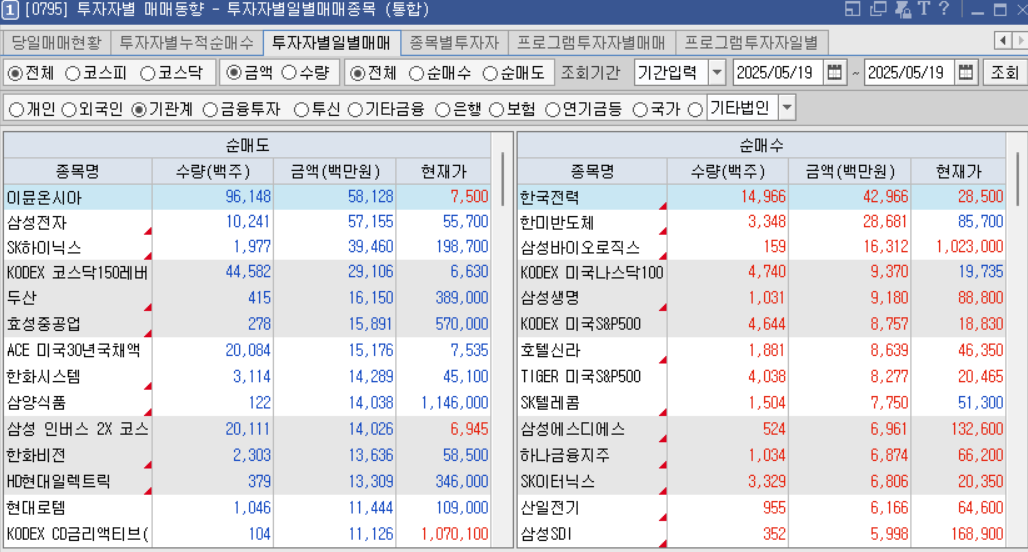Click the 순매도 table 종목명 column header
This screenshot has height=552, width=1028.
pos(77,172)
